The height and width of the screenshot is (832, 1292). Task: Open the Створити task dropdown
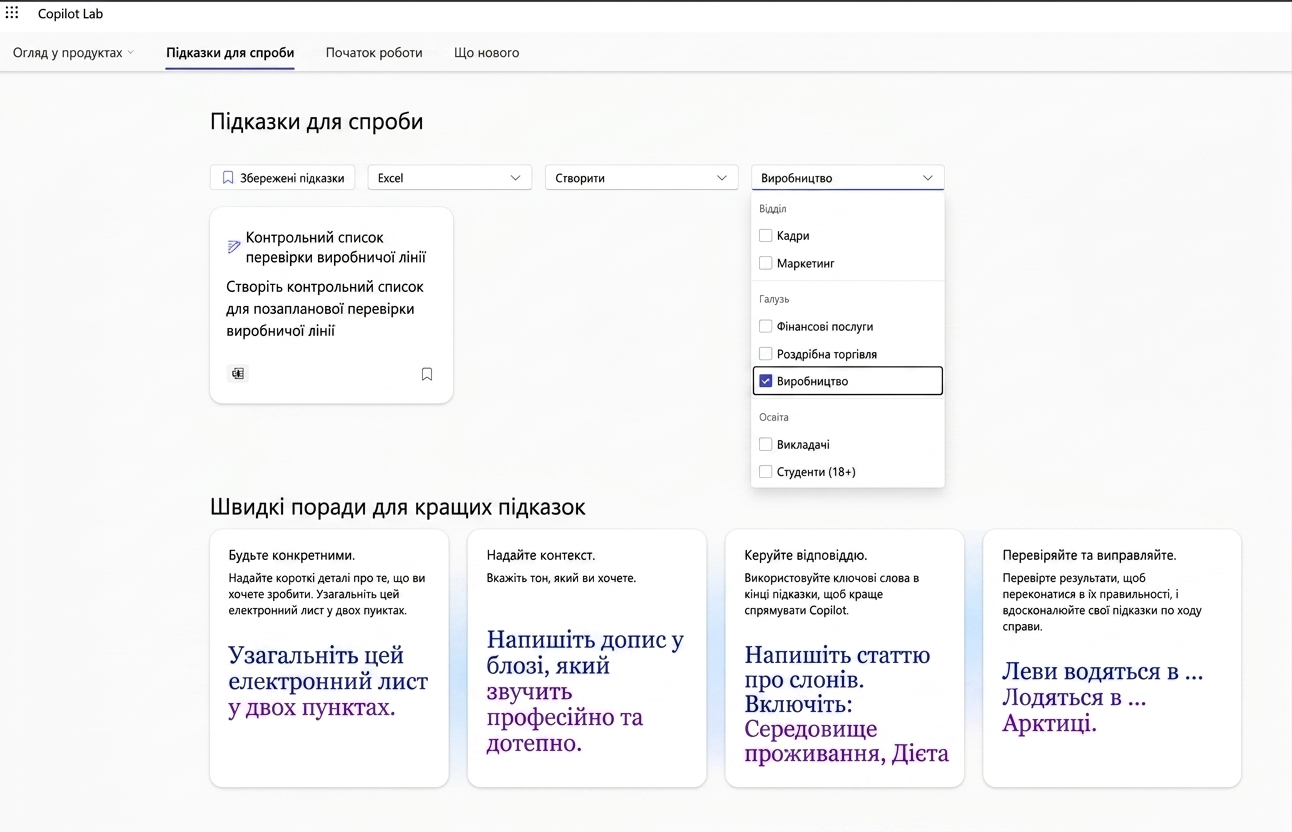[641, 178]
